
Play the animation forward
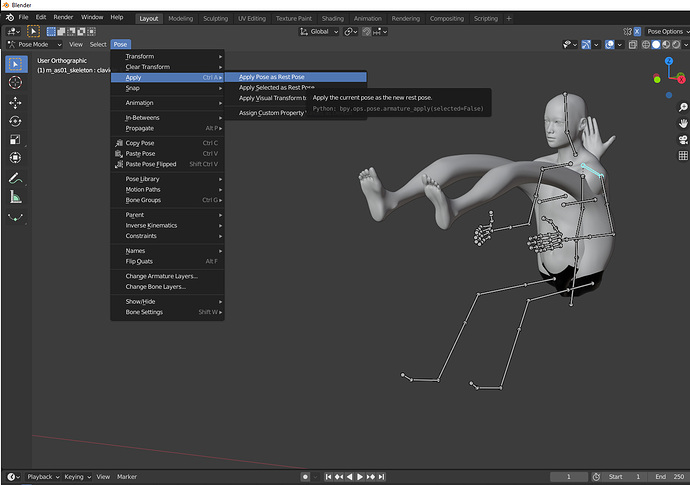360,477
